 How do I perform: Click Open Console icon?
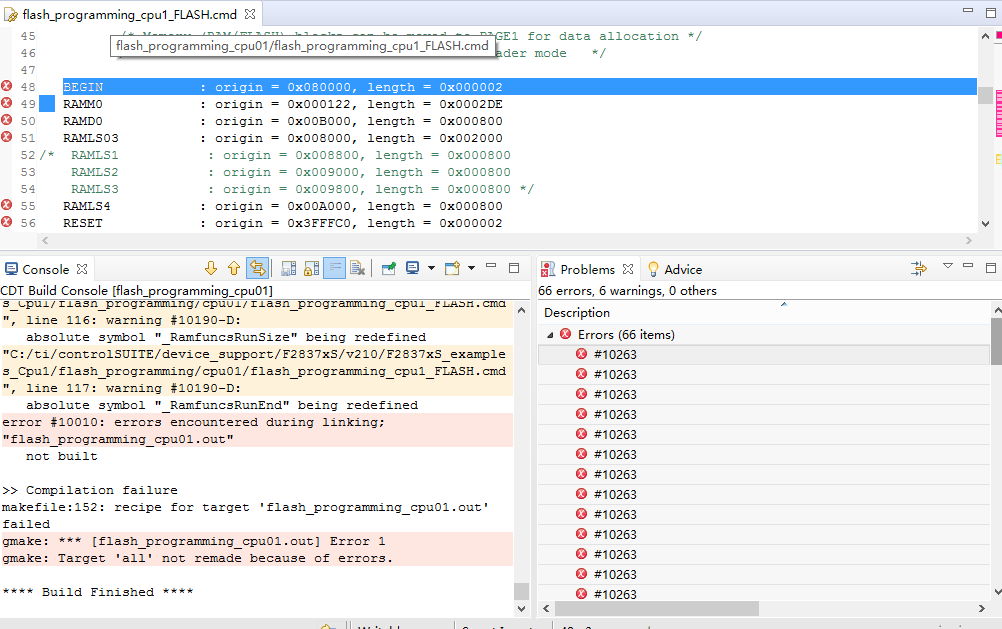[x=452, y=268]
